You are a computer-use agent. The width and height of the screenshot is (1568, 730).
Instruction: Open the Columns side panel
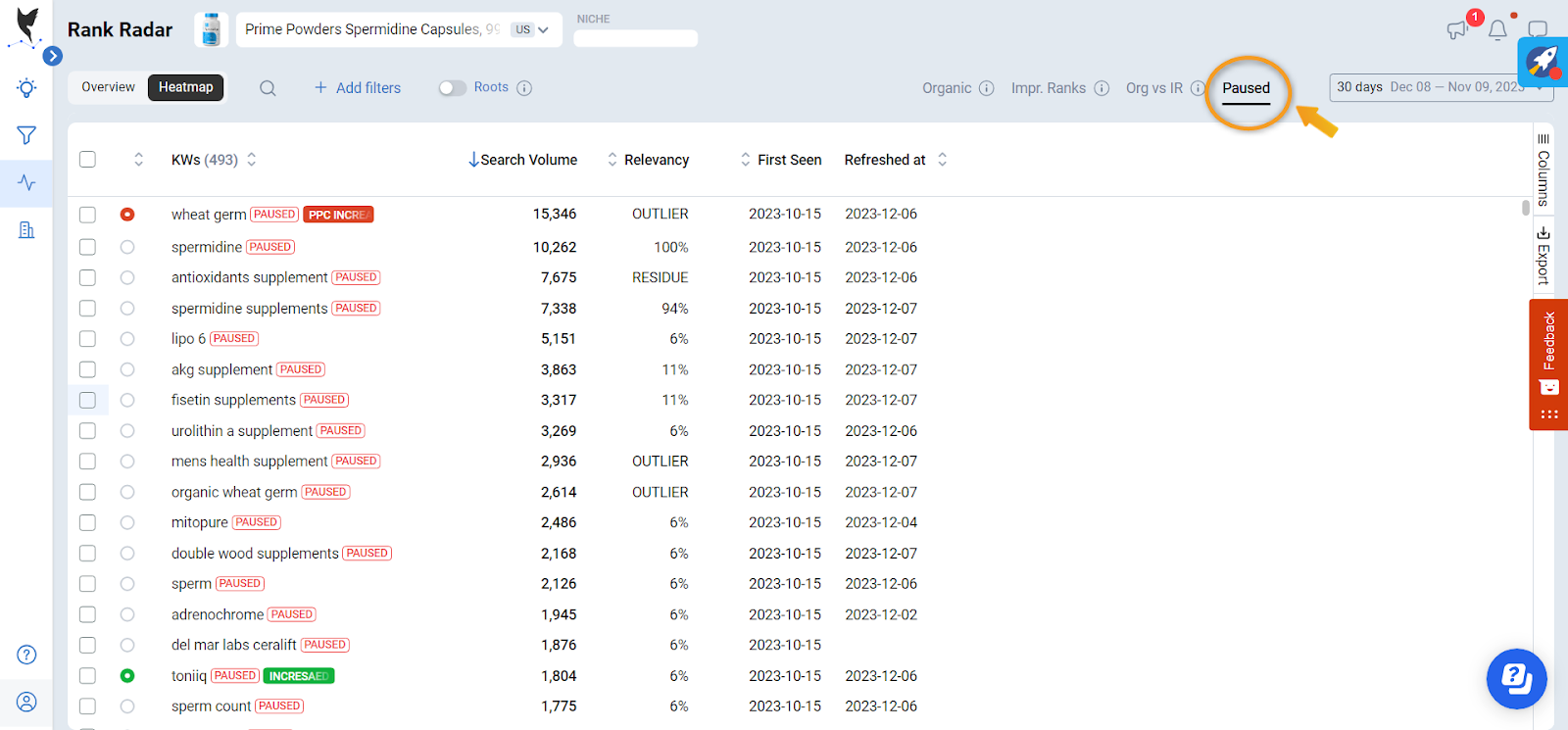[1543, 169]
